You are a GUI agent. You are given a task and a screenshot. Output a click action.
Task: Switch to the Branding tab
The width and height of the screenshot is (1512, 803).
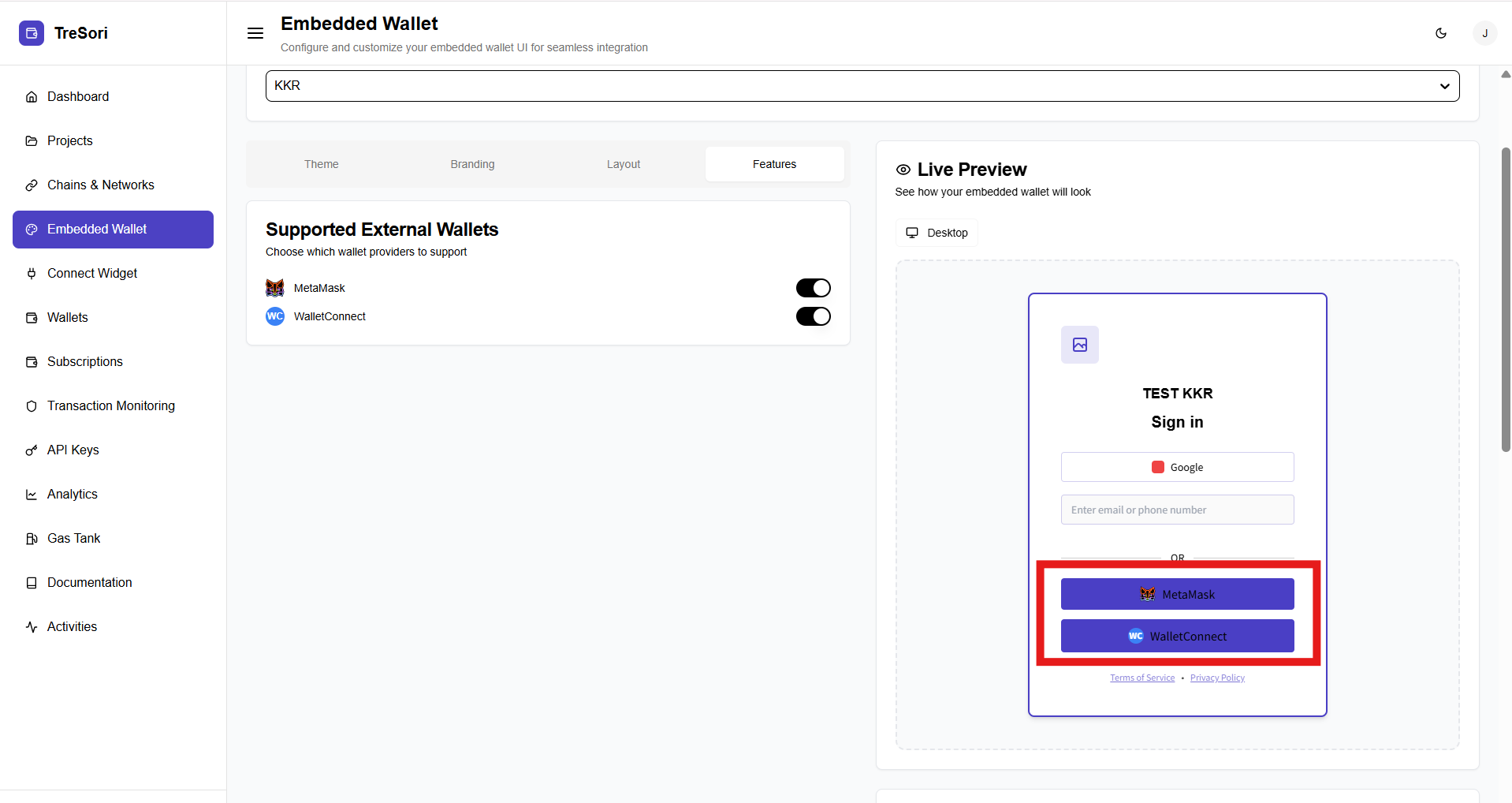click(x=472, y=164)
